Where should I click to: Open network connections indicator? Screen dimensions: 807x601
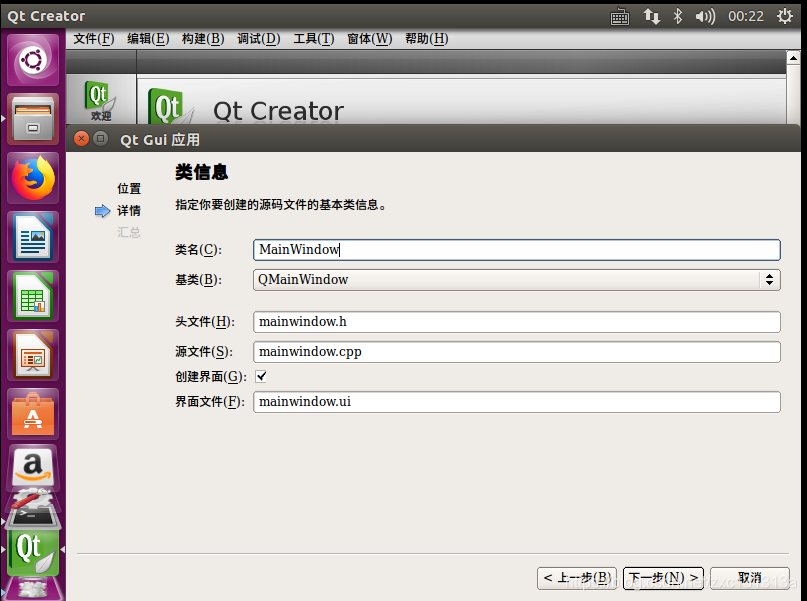pos(651,16)
